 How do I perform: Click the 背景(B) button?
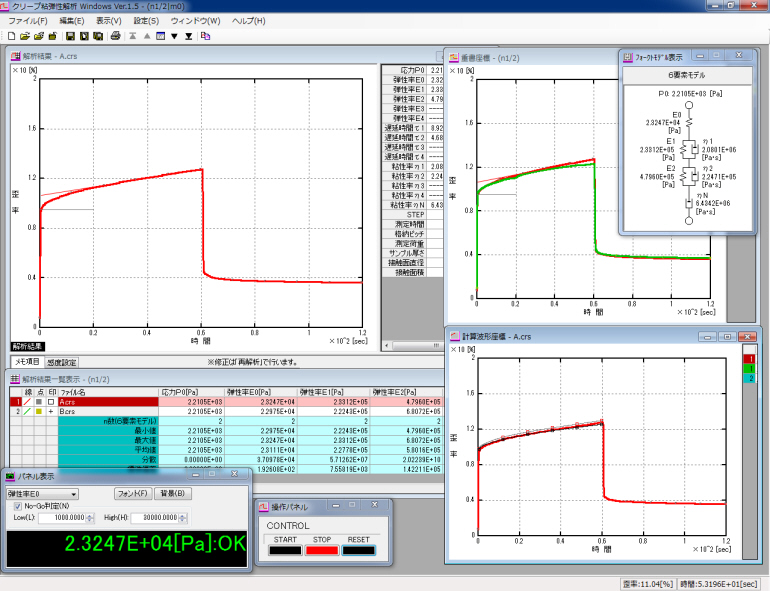click(x=174, y=493)
